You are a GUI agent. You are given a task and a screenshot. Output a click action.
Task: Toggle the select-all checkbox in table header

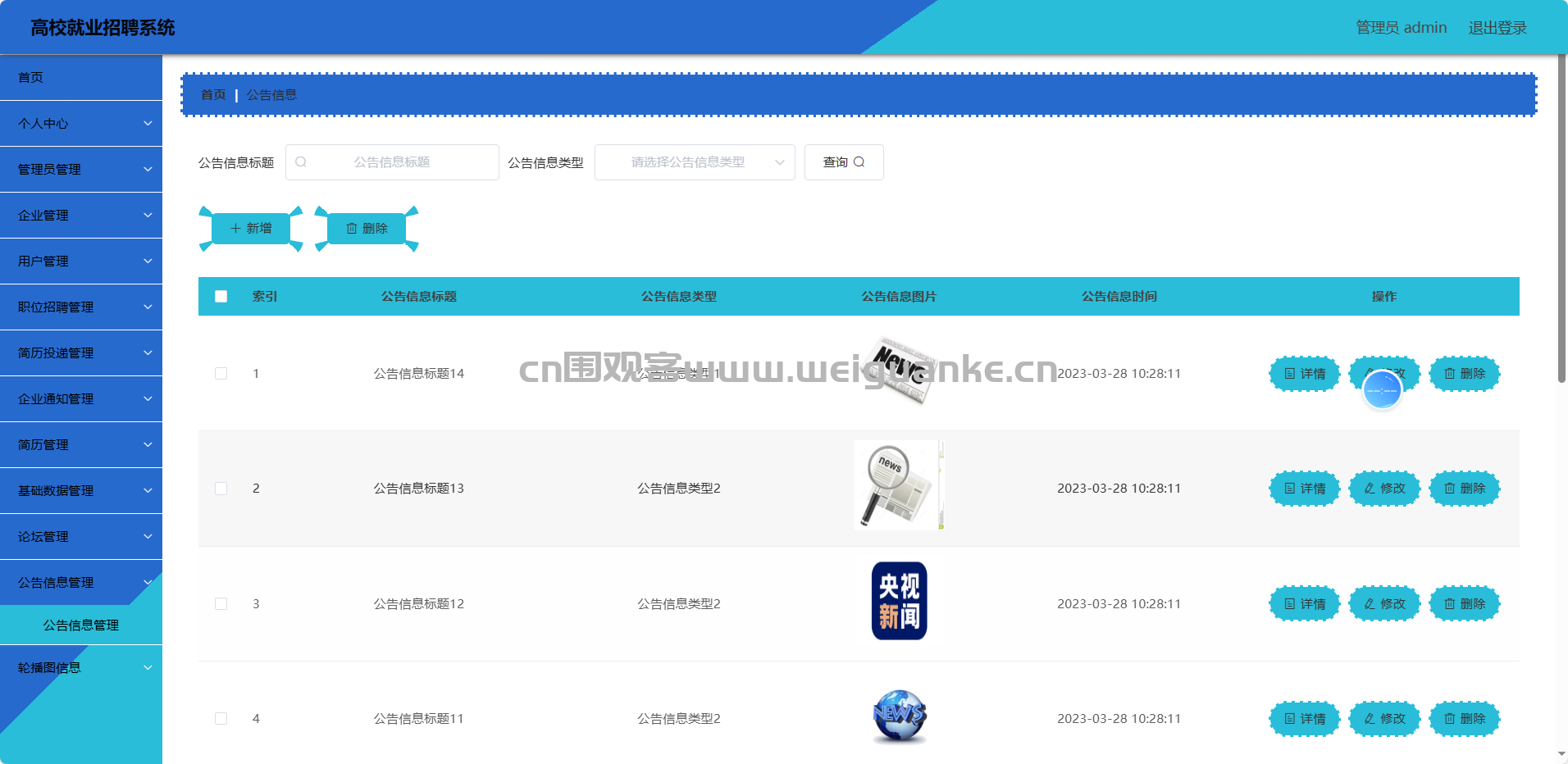[221, 297]
